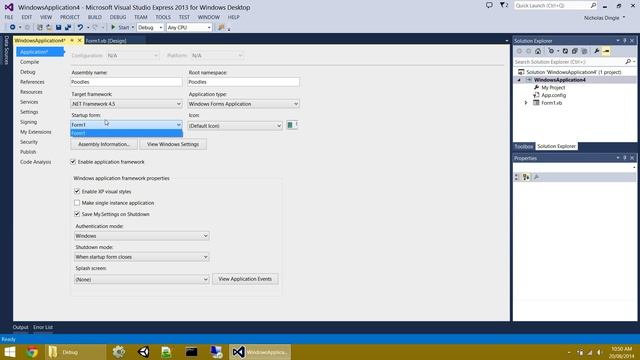The height and width of the screenshot is (360, 640).
Task: Open the Any CPU platform dropdown
Action: pos(189,27)
